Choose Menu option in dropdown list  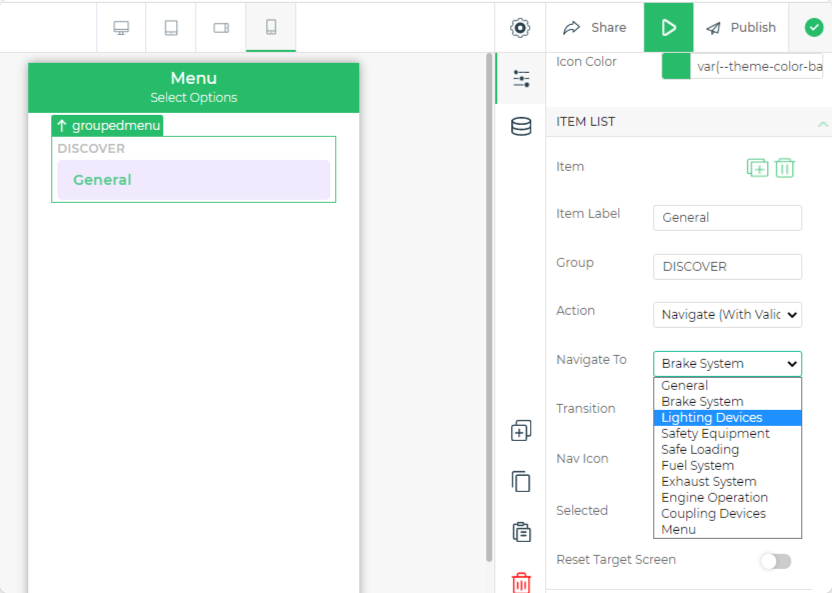[727, 529]
